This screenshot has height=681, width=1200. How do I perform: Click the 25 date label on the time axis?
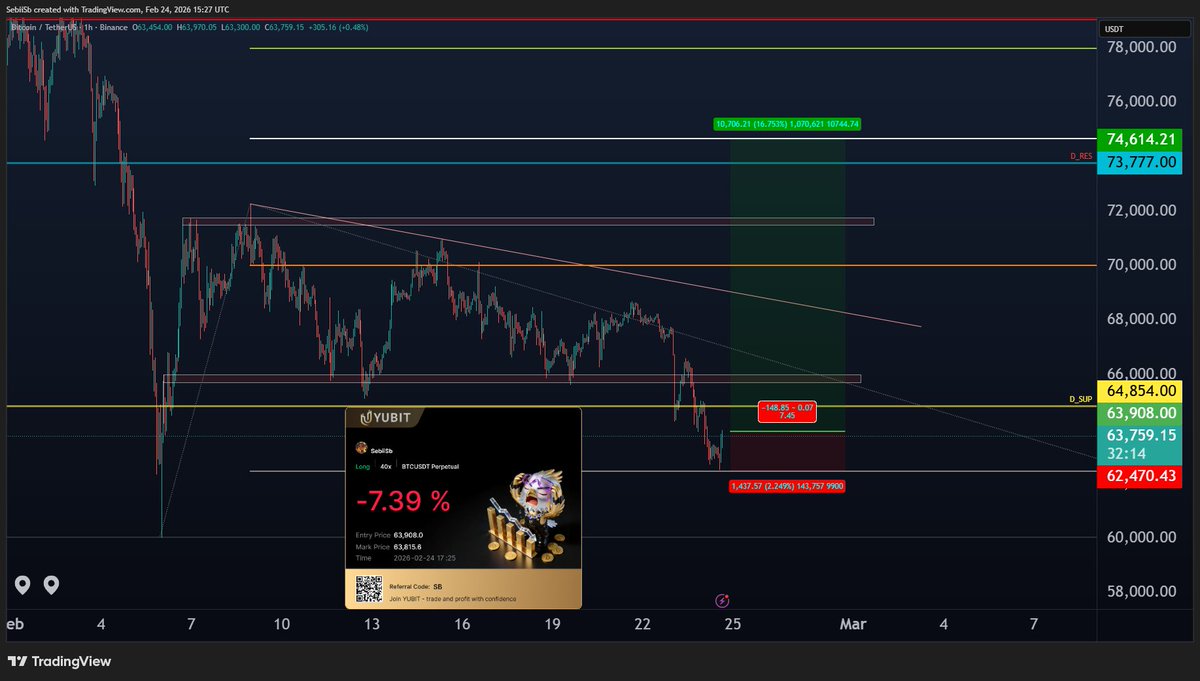(733, 624)
